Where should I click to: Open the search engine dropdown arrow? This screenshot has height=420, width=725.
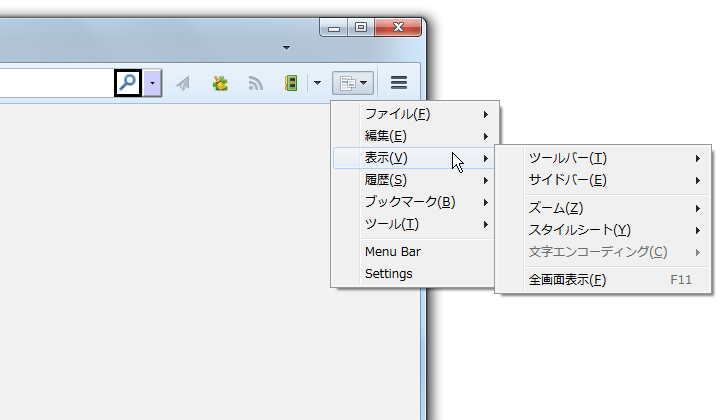[x=152, y=83]
